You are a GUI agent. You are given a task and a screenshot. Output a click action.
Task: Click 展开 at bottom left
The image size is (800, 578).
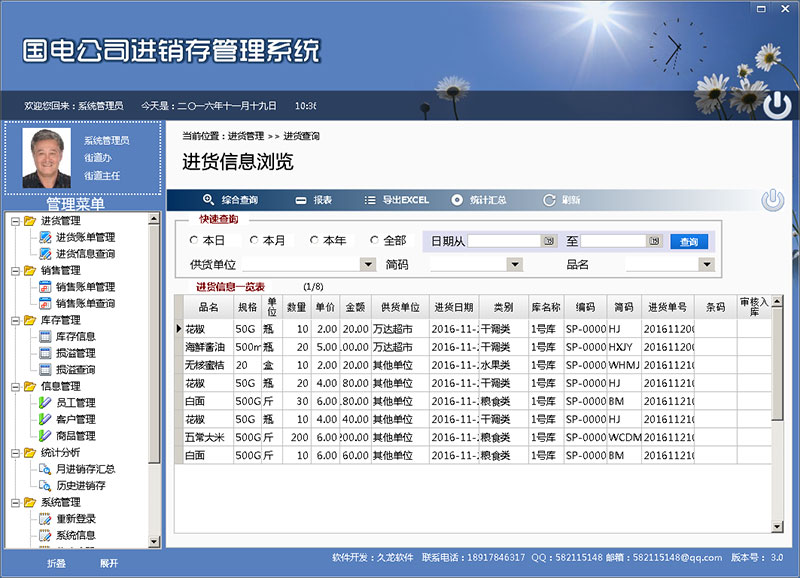pyautogui.click(x=109, y=563)
